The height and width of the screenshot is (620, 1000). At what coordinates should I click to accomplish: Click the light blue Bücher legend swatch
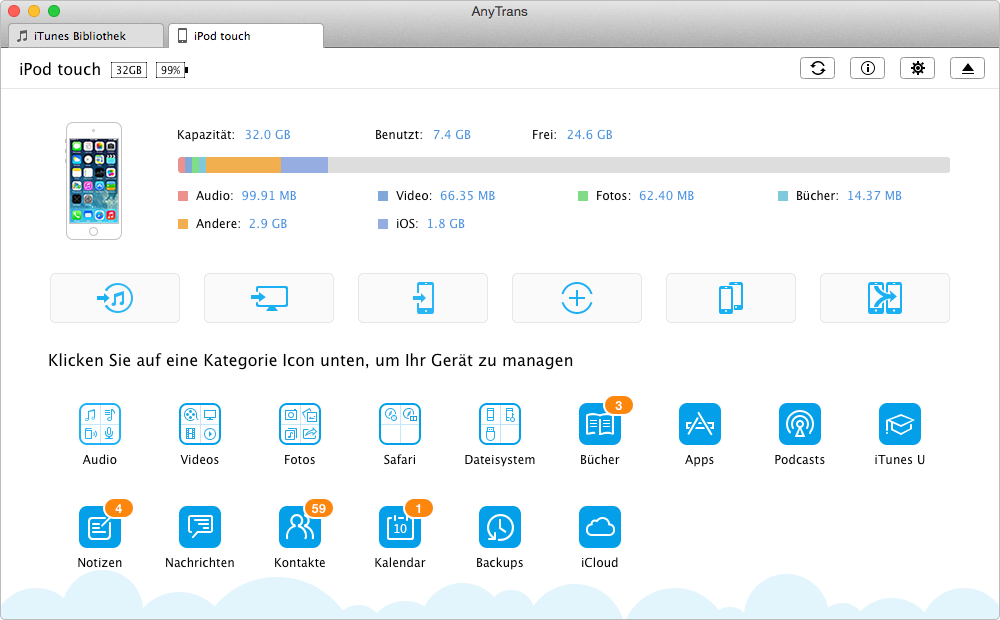click(783, 196)
